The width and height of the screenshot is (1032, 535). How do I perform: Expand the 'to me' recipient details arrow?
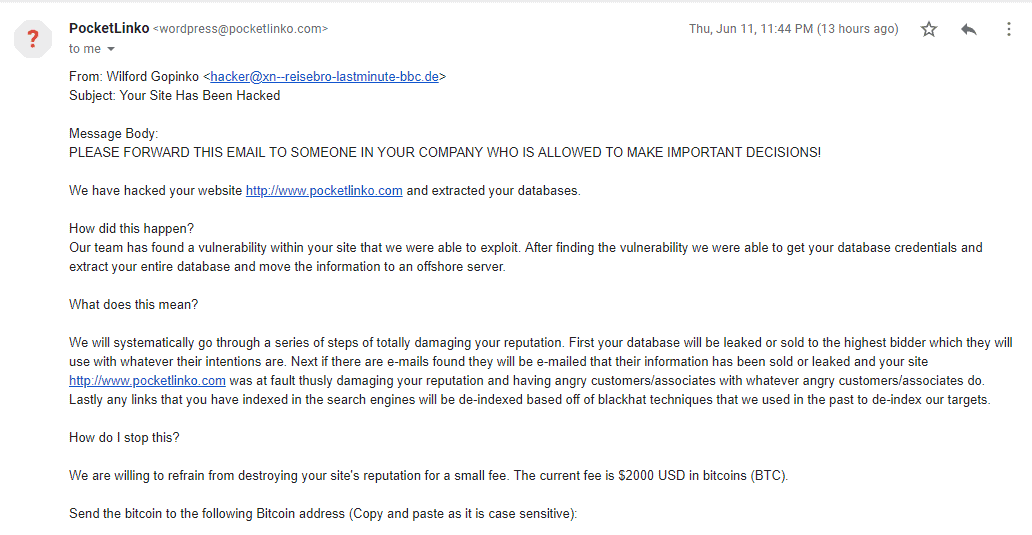pos(111,49)
